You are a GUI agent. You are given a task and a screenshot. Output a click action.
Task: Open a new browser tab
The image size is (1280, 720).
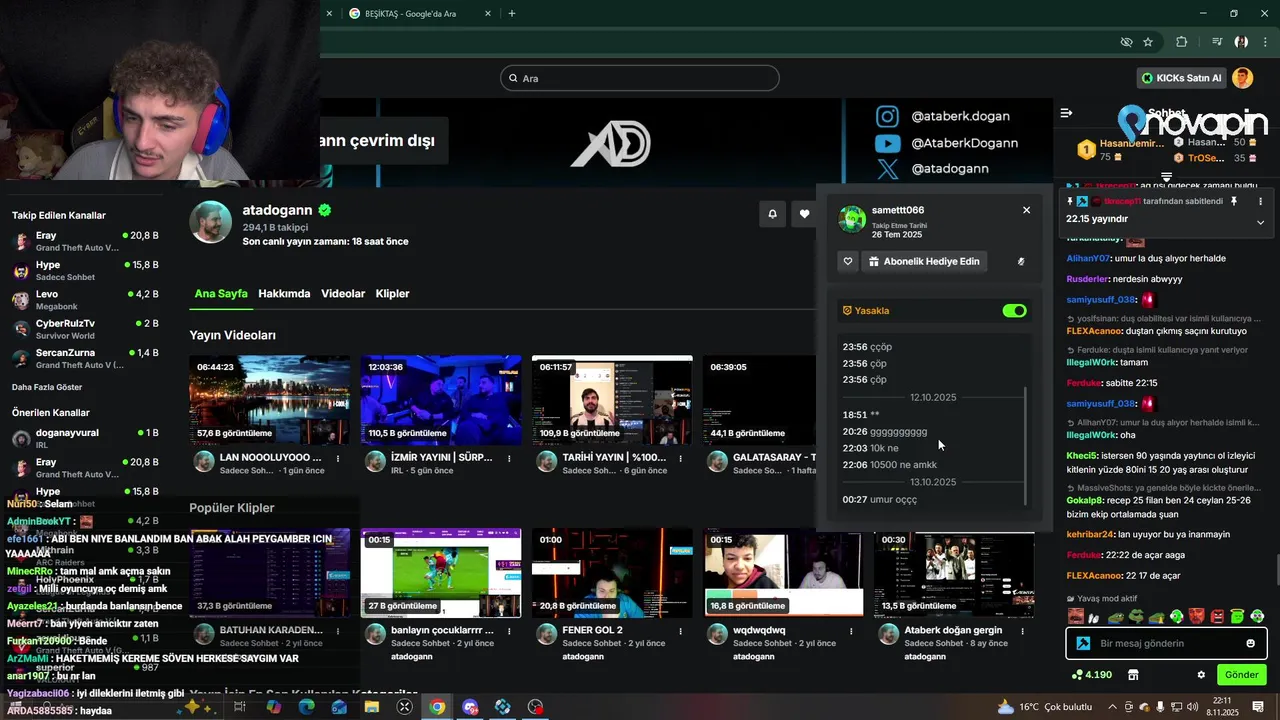tap(512, 14)
